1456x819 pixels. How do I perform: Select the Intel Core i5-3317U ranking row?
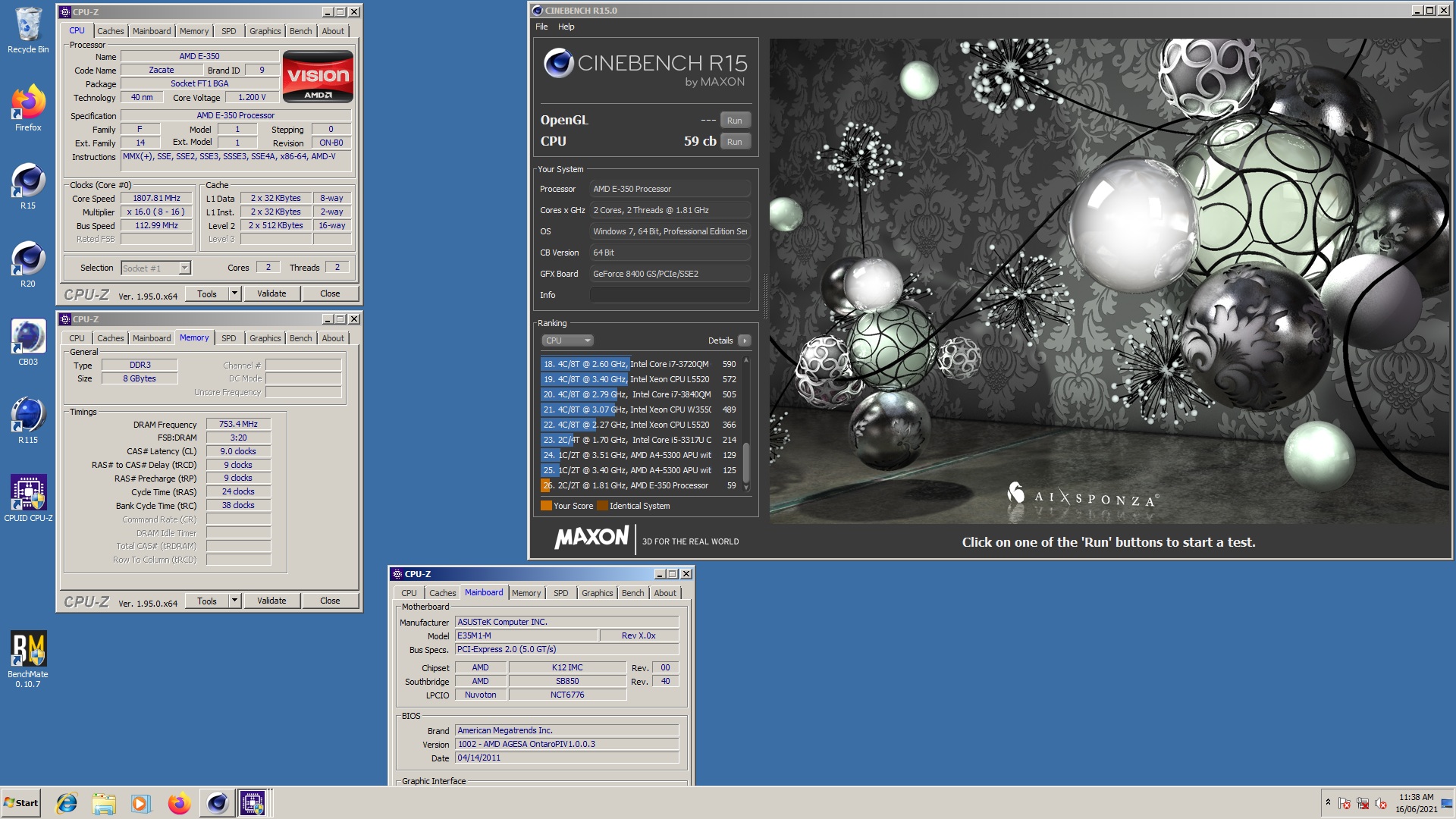pyautogui.click(x=640, y=440)
